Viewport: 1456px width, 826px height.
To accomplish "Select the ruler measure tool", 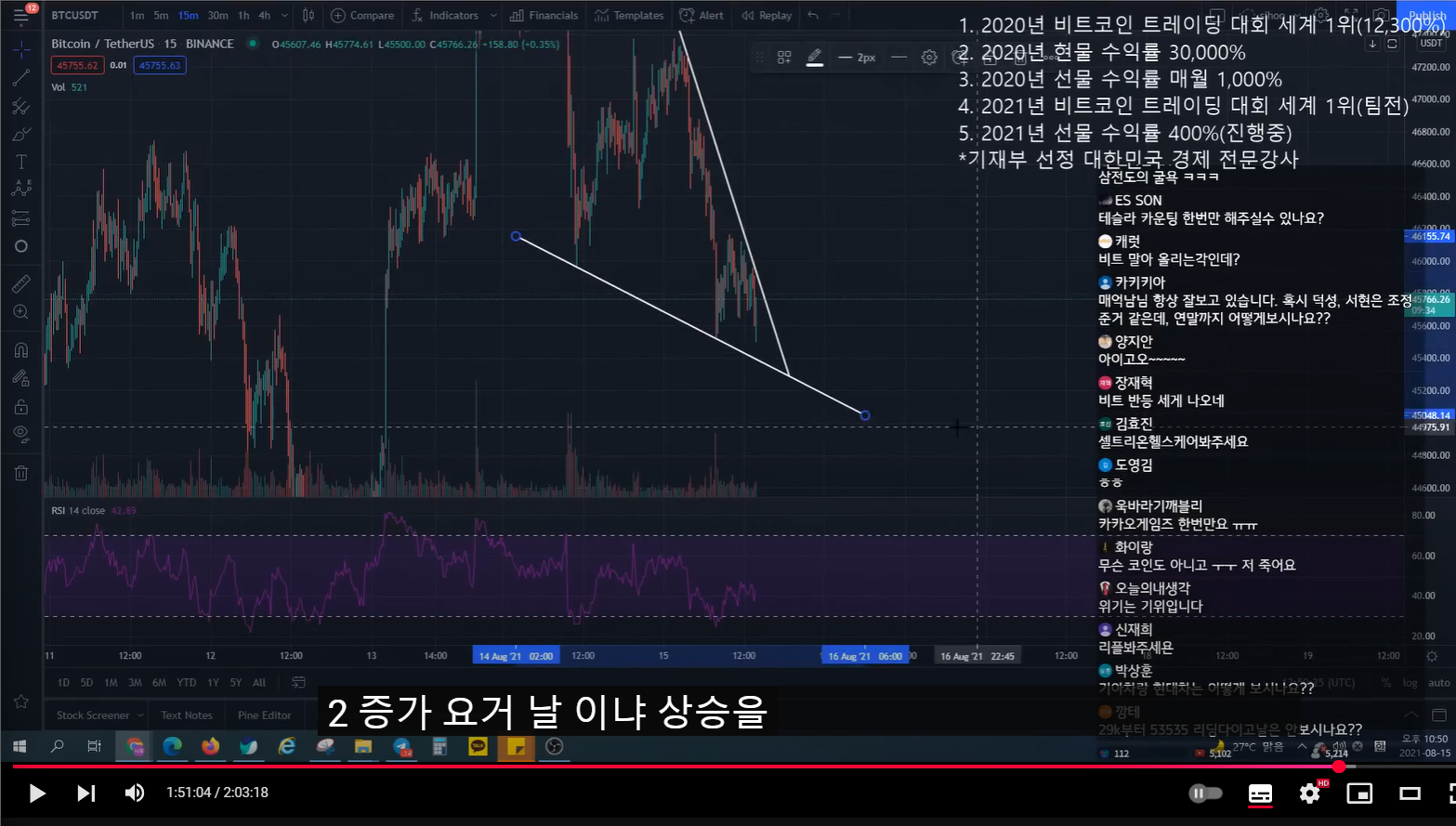I will click(x=21, y=284).
